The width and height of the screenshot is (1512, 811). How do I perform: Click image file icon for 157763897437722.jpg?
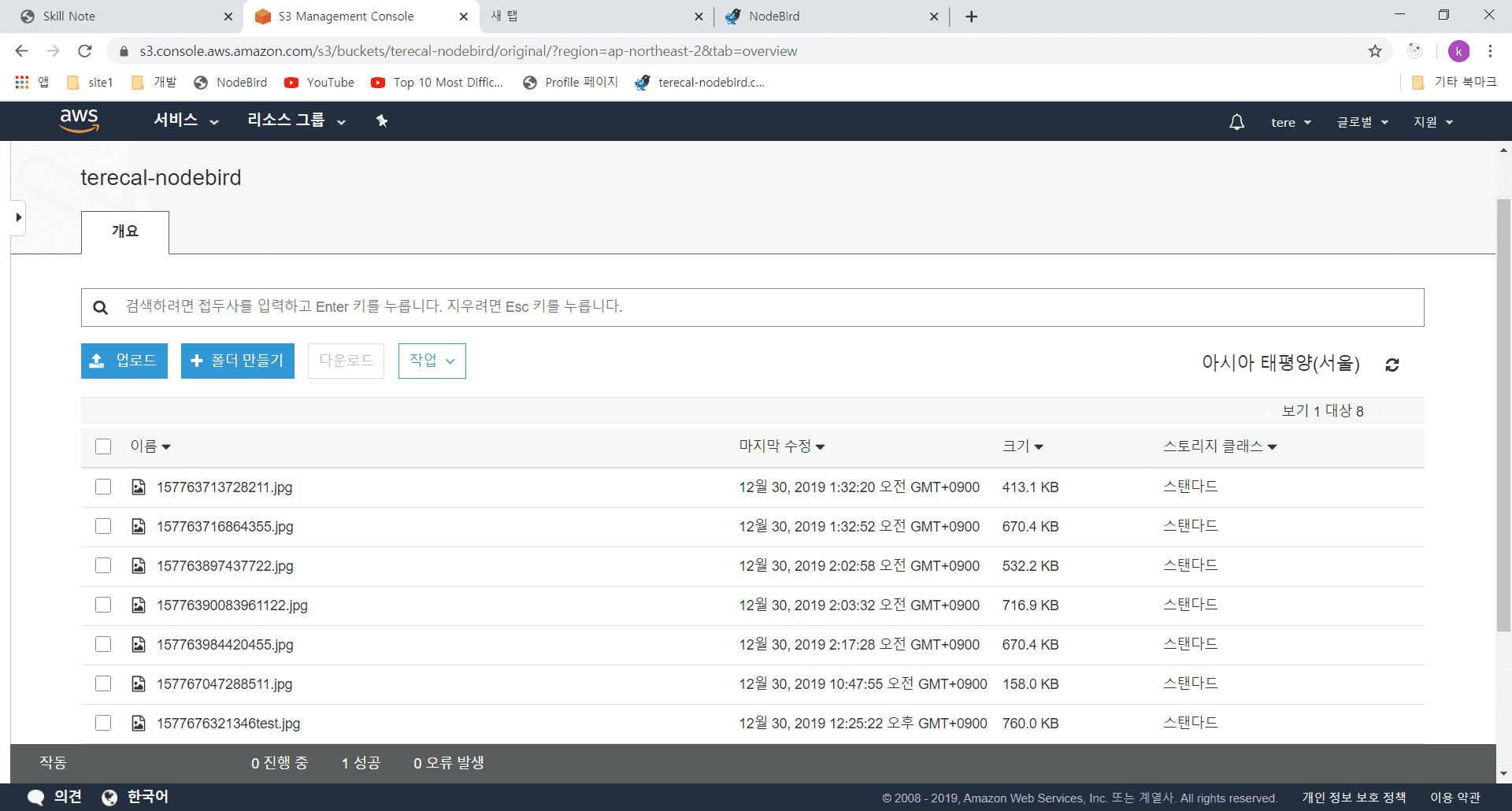[x=139, y=565]
